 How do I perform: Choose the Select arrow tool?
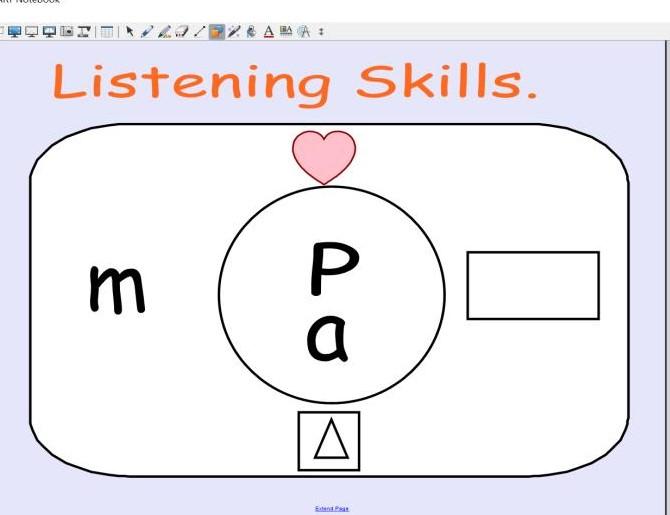click(x=130, y=32)
